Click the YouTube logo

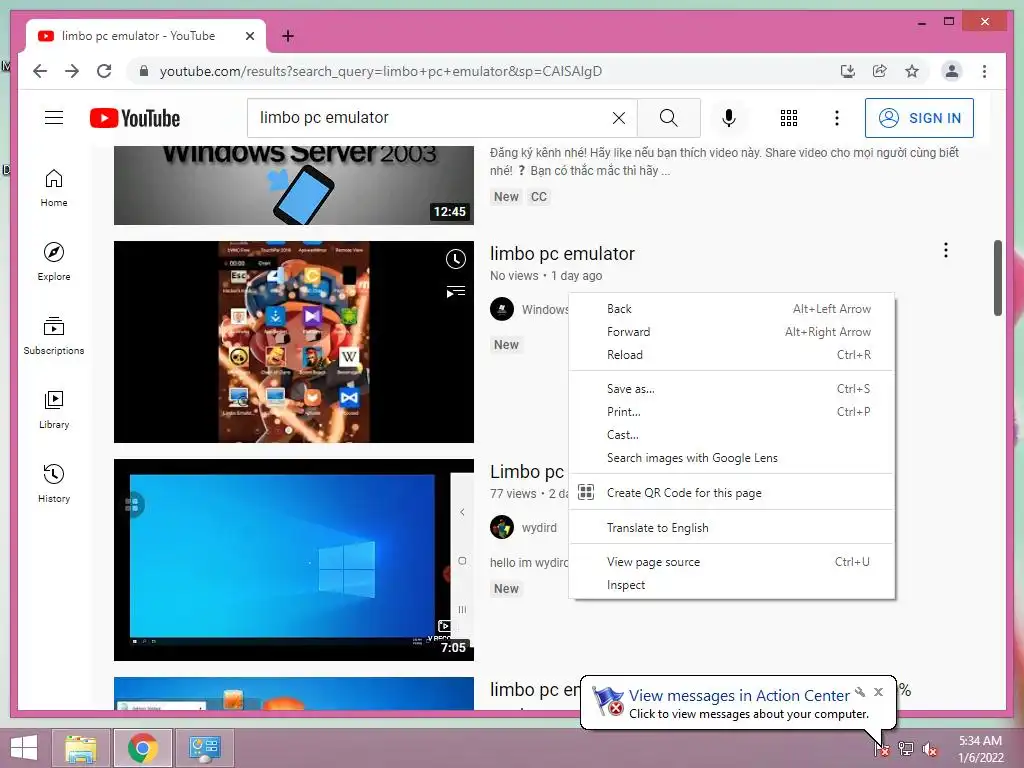(x=135, y=118)
